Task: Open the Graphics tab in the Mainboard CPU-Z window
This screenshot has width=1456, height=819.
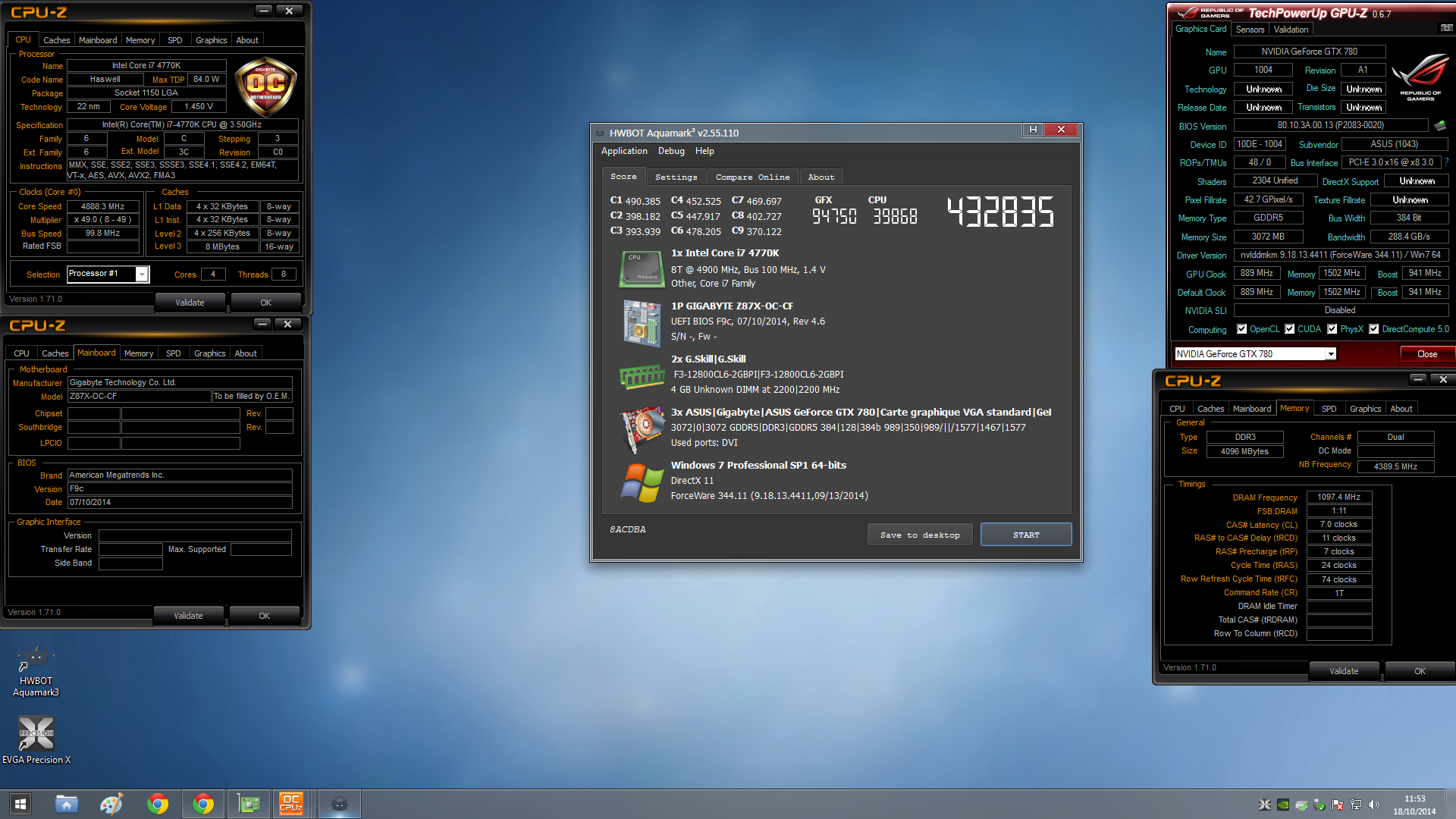Action: (209, 353)
